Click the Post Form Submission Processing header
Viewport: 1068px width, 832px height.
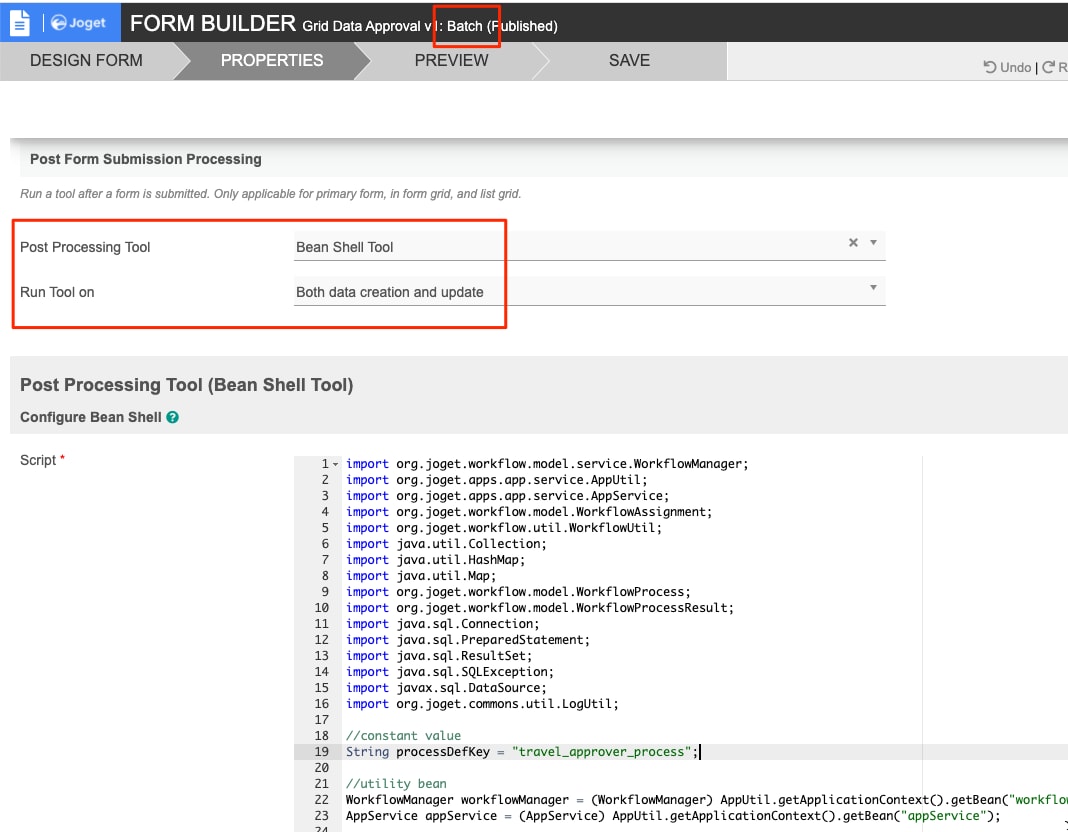(146, 159)
